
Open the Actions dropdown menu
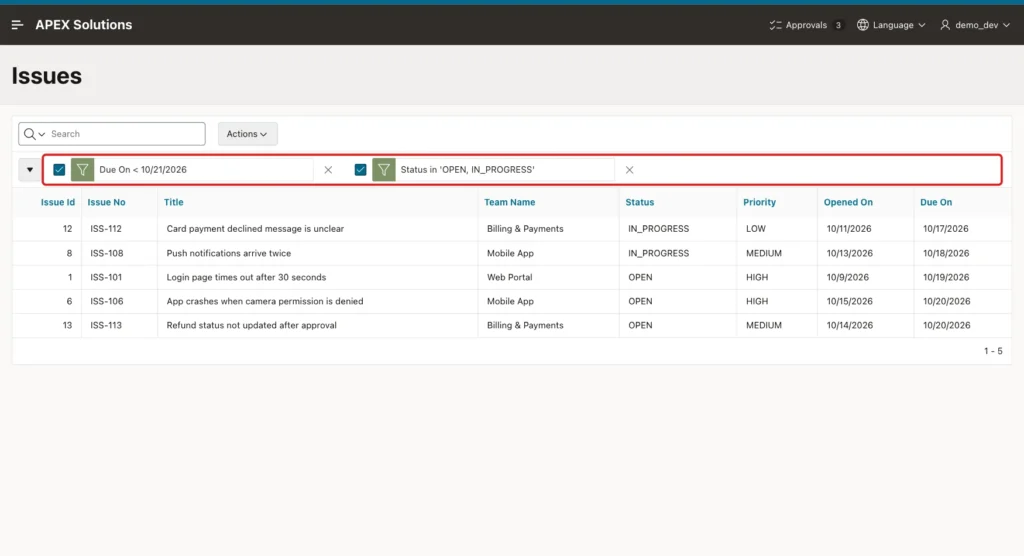coord(247,134)
